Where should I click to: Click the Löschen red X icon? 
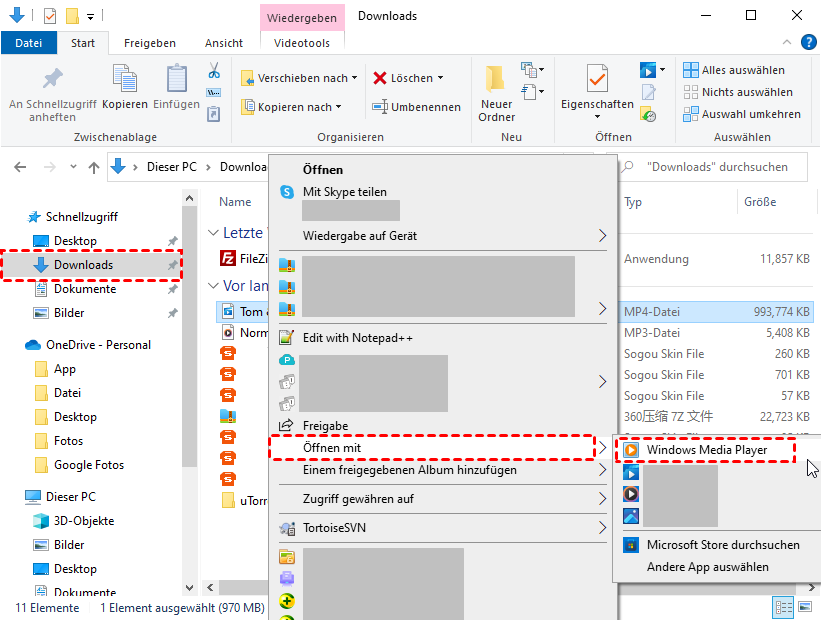[x=380, y=78]
